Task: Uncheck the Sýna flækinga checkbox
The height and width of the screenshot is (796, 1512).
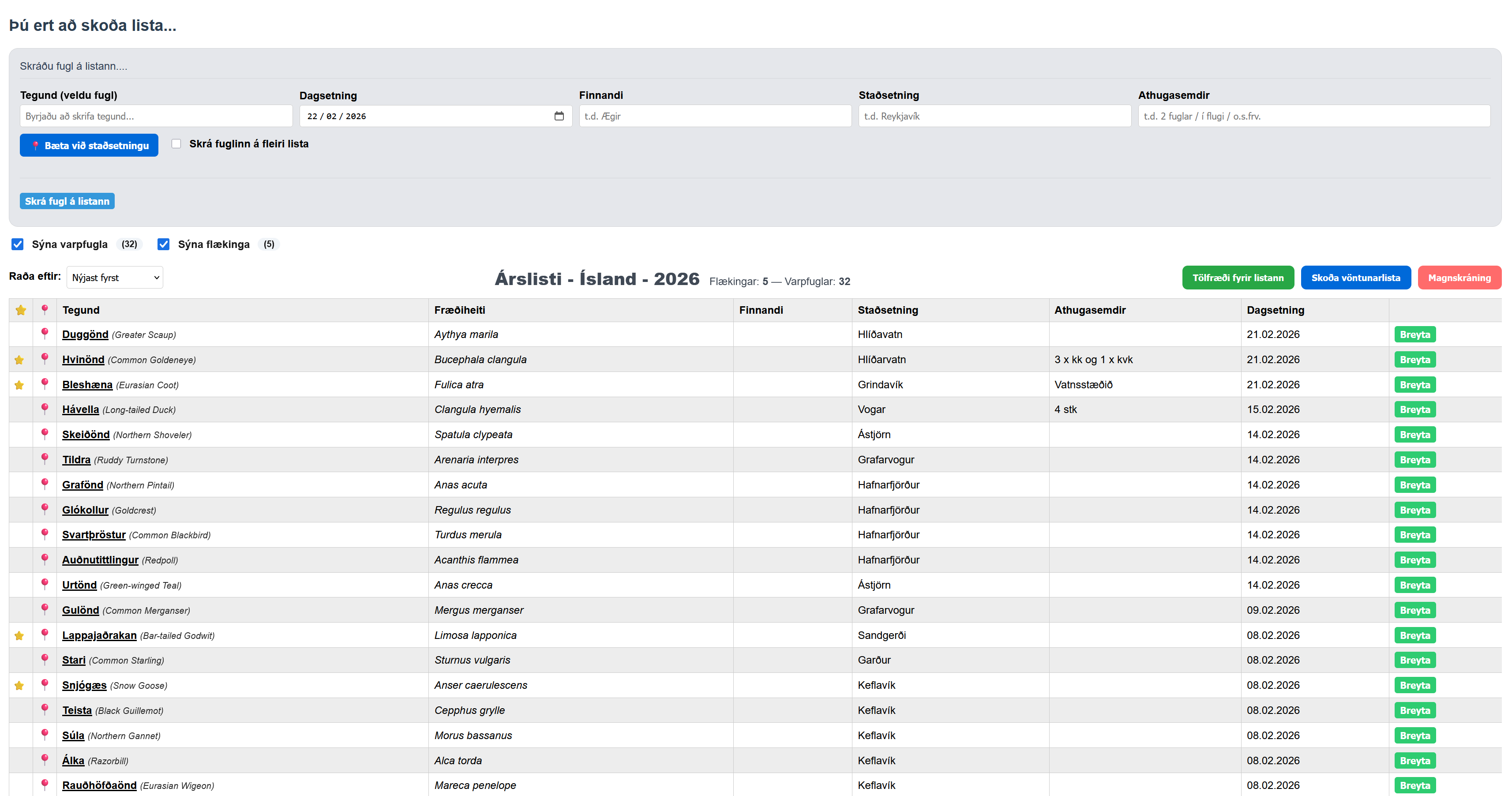Action: 164,244
